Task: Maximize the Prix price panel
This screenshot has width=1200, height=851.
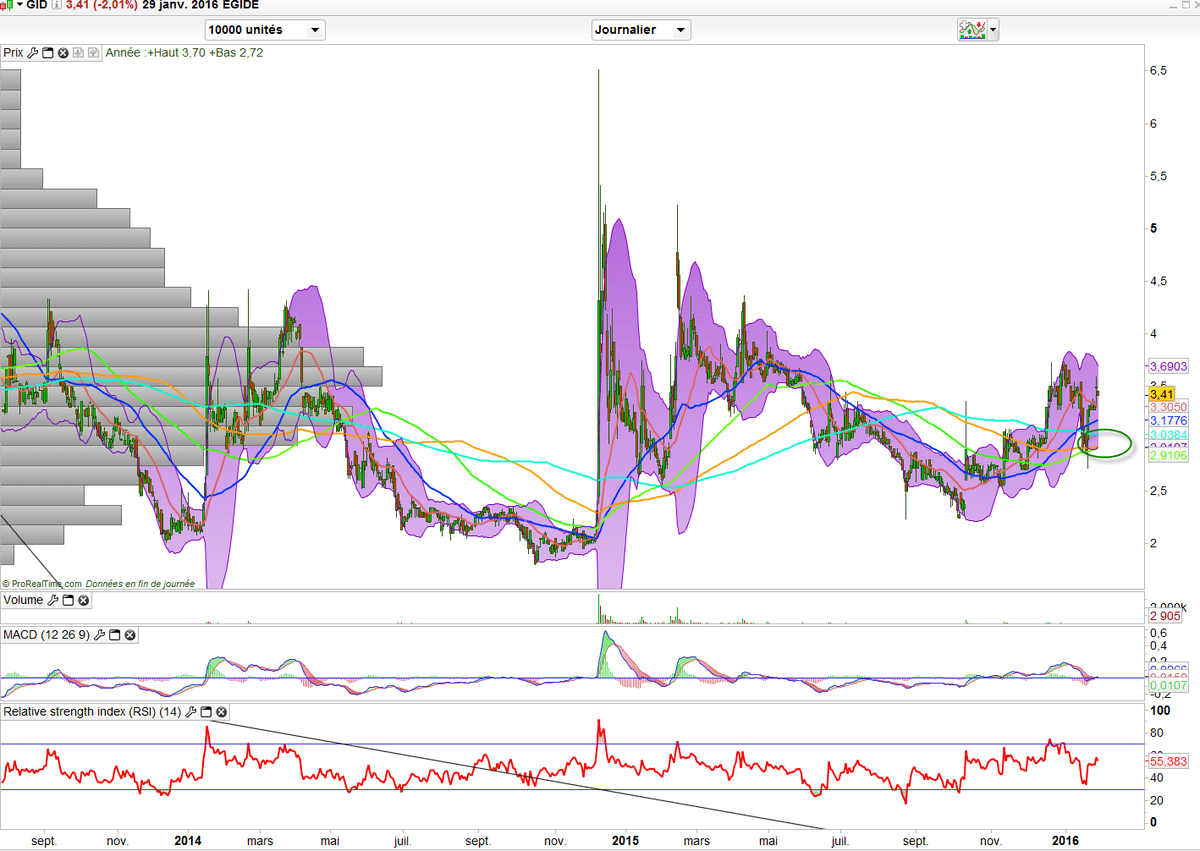Action: (x=47, y=53)
